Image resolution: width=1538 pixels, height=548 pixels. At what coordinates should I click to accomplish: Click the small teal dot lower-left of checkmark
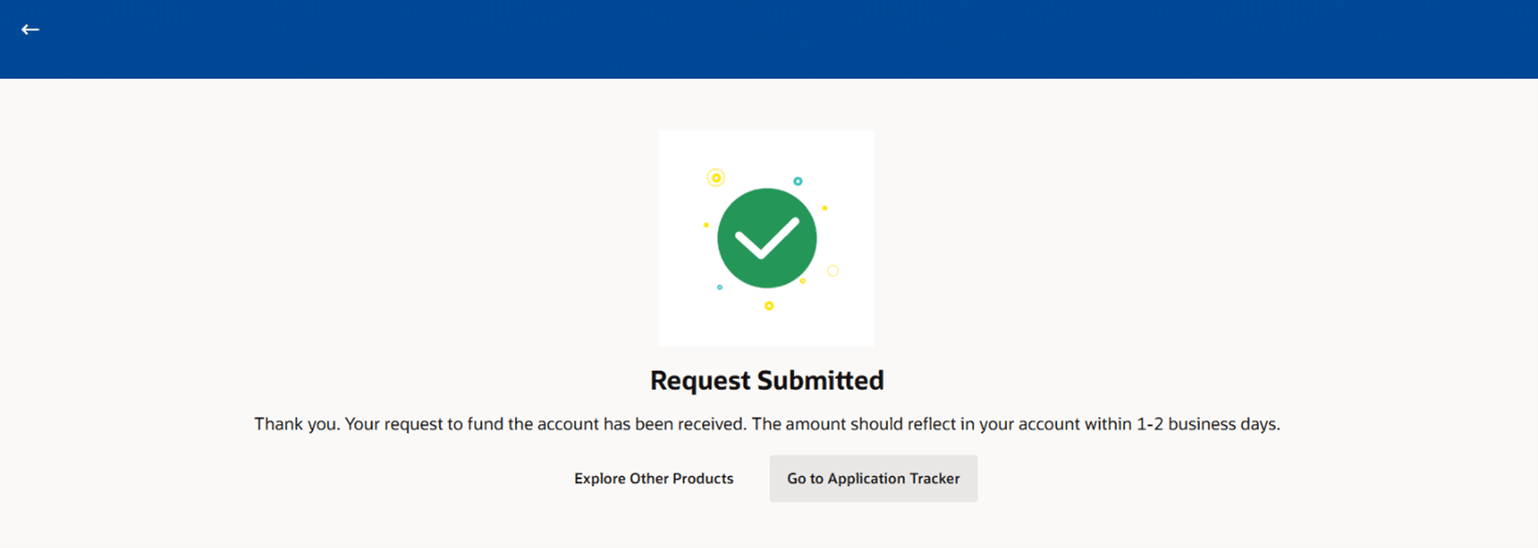[719, 287]
